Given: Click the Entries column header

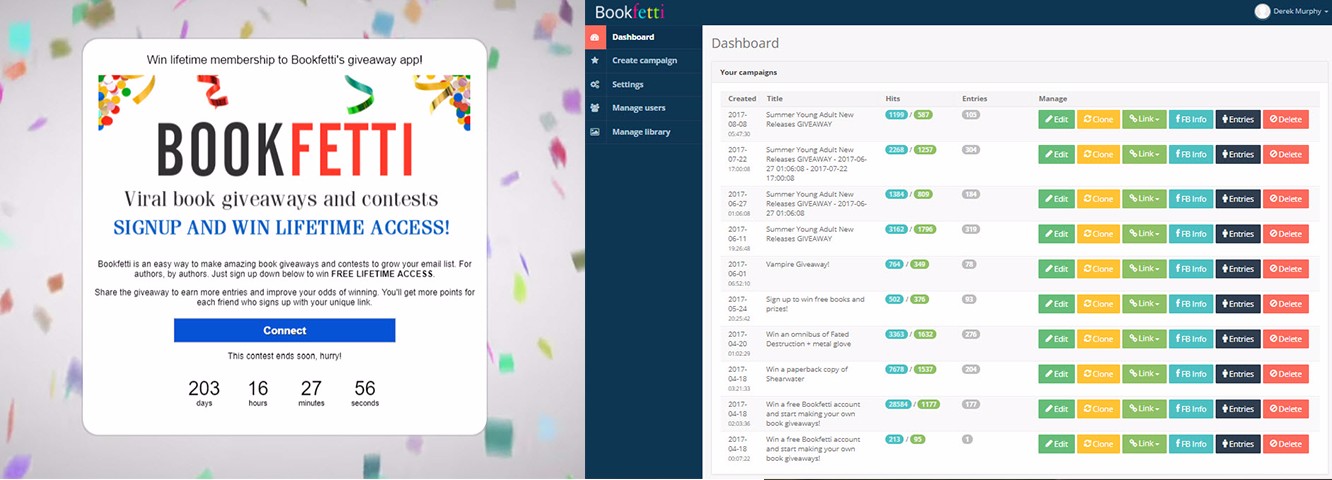Looking at the screenshot, I should click(975, 99).
